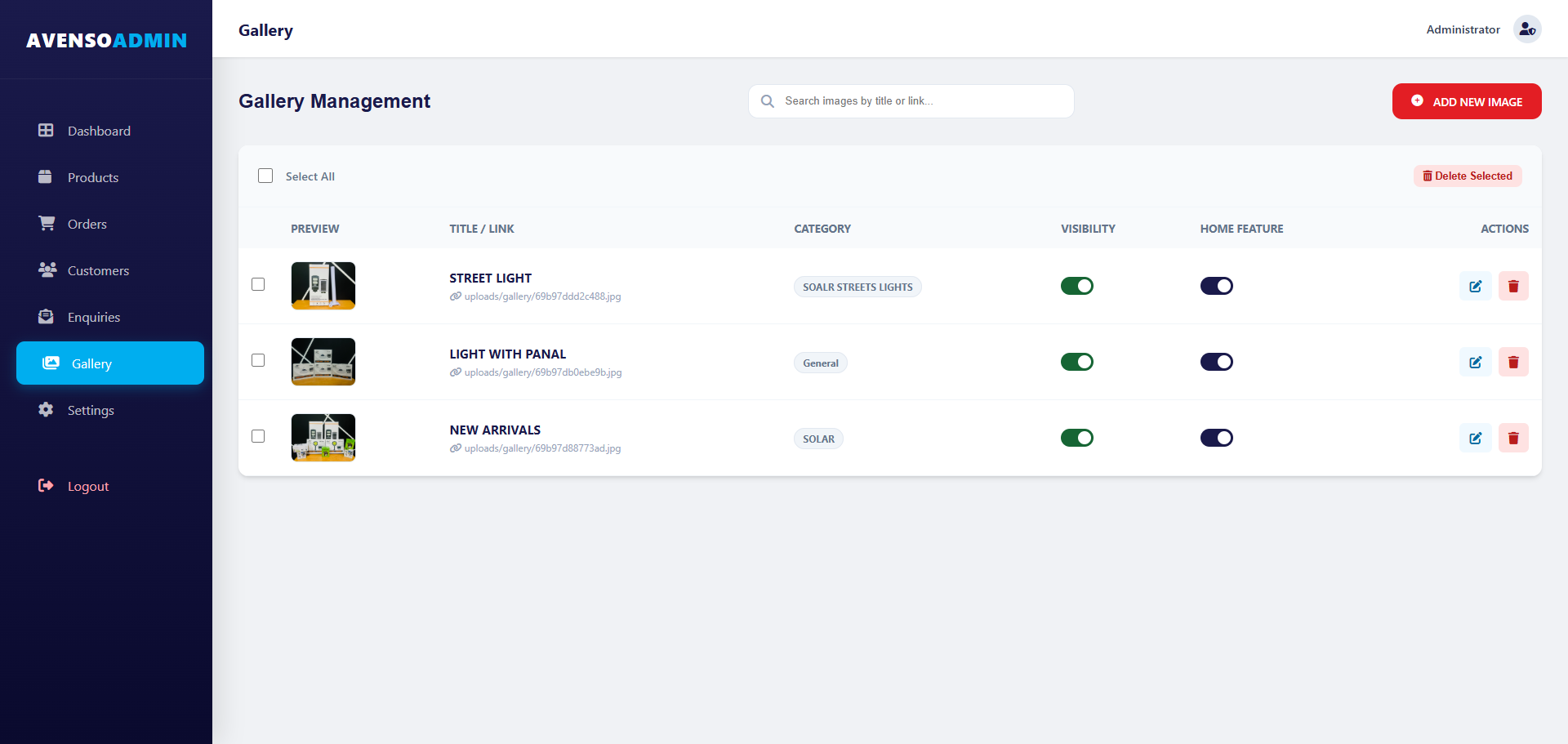This screenshot has width=1568, height=744.
Task: Click the Products box icon in sidebar
Action: click(46, 177)
